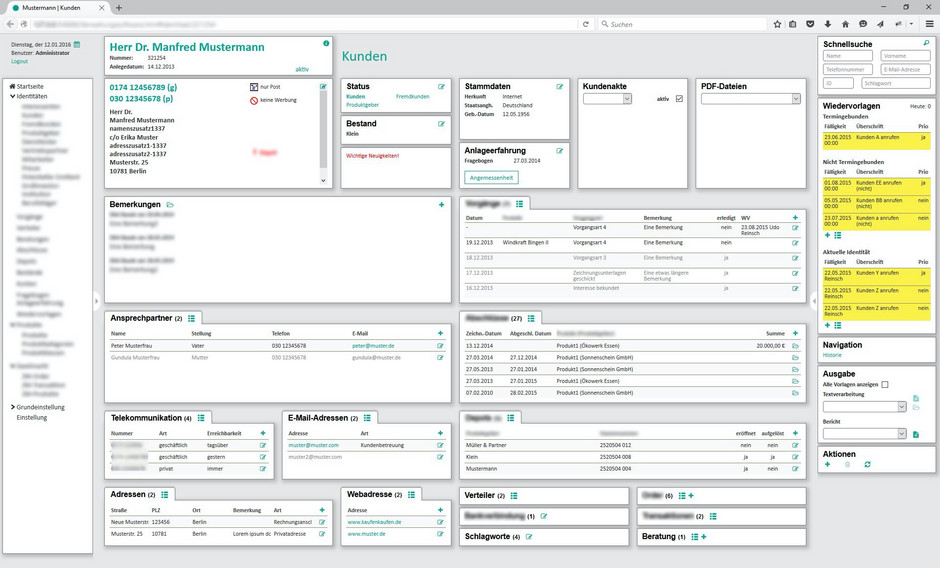Edit the Anlageerfahrung panel
This screenshot has height=568, width=940.
click(x=559, y=151)
